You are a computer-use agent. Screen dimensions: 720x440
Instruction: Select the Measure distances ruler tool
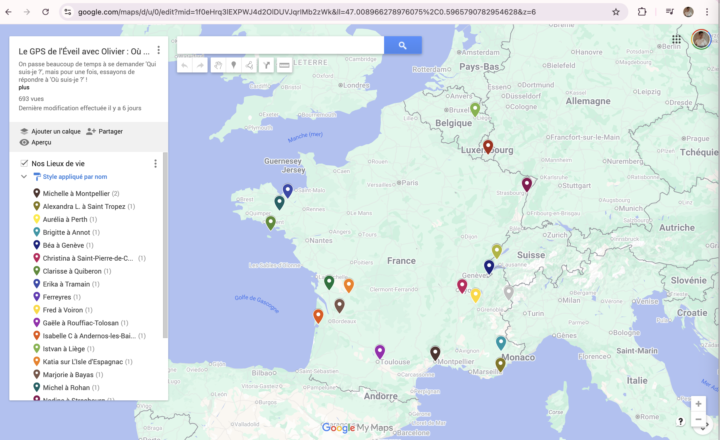point(284,65)
